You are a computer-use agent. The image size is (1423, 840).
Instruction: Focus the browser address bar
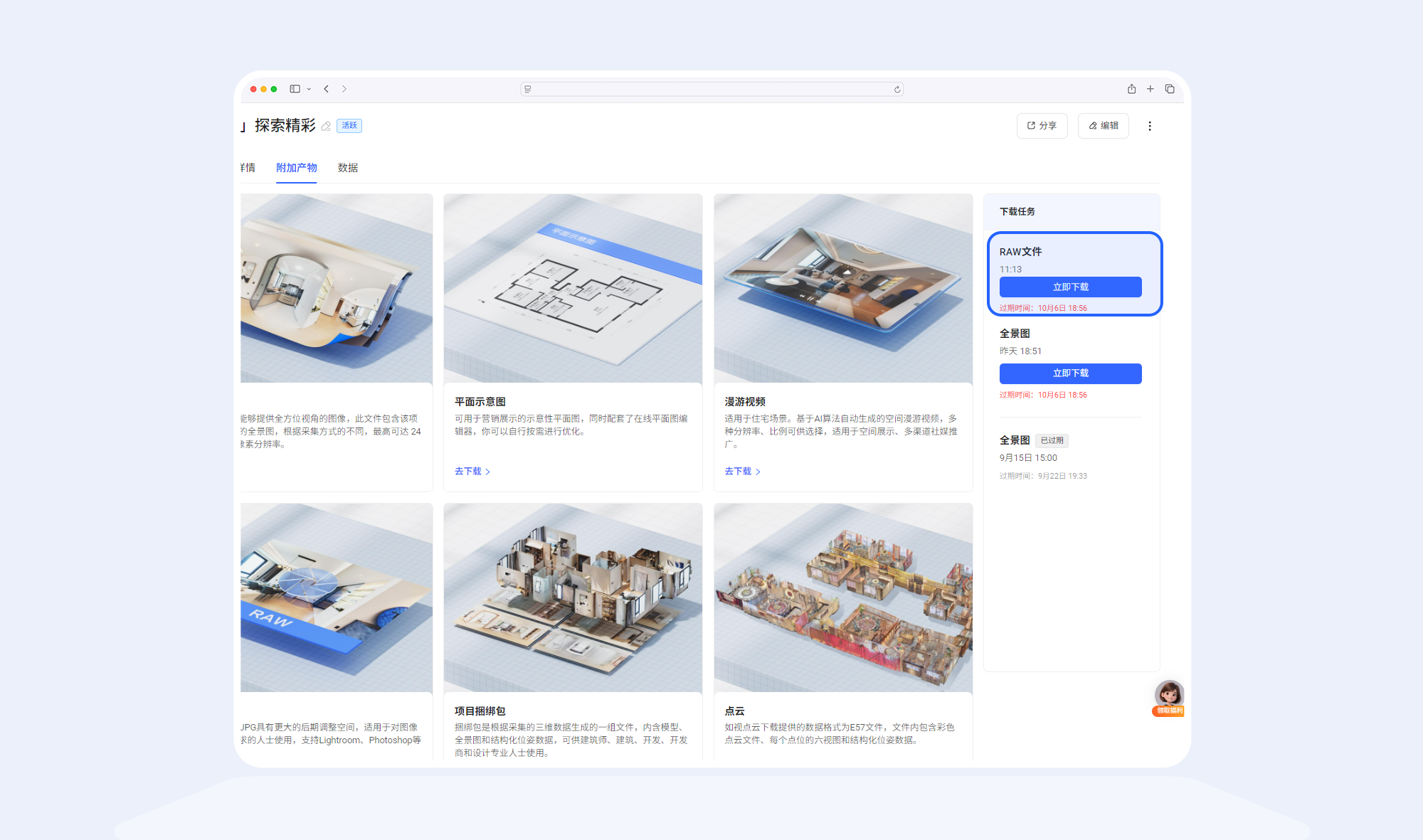click(x=711, y=89)
